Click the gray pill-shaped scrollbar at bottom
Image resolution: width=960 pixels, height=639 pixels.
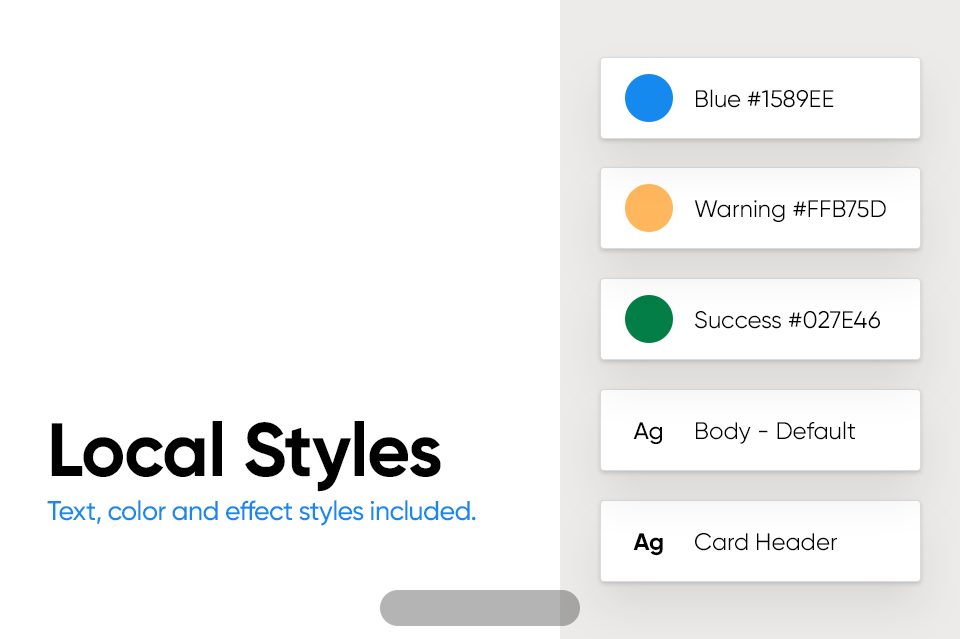point(479,608)
